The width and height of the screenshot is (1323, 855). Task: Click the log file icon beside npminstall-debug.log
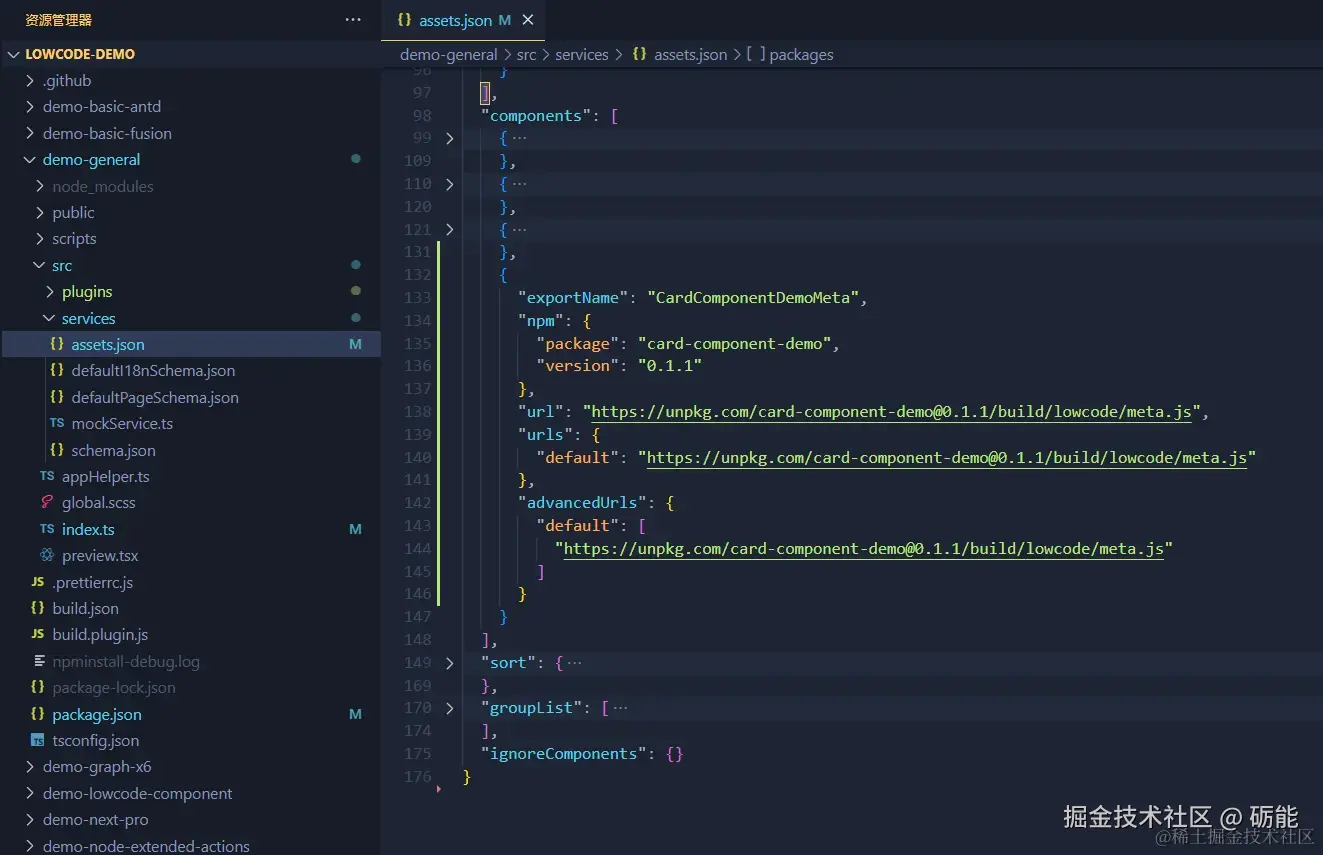[38, 661]
